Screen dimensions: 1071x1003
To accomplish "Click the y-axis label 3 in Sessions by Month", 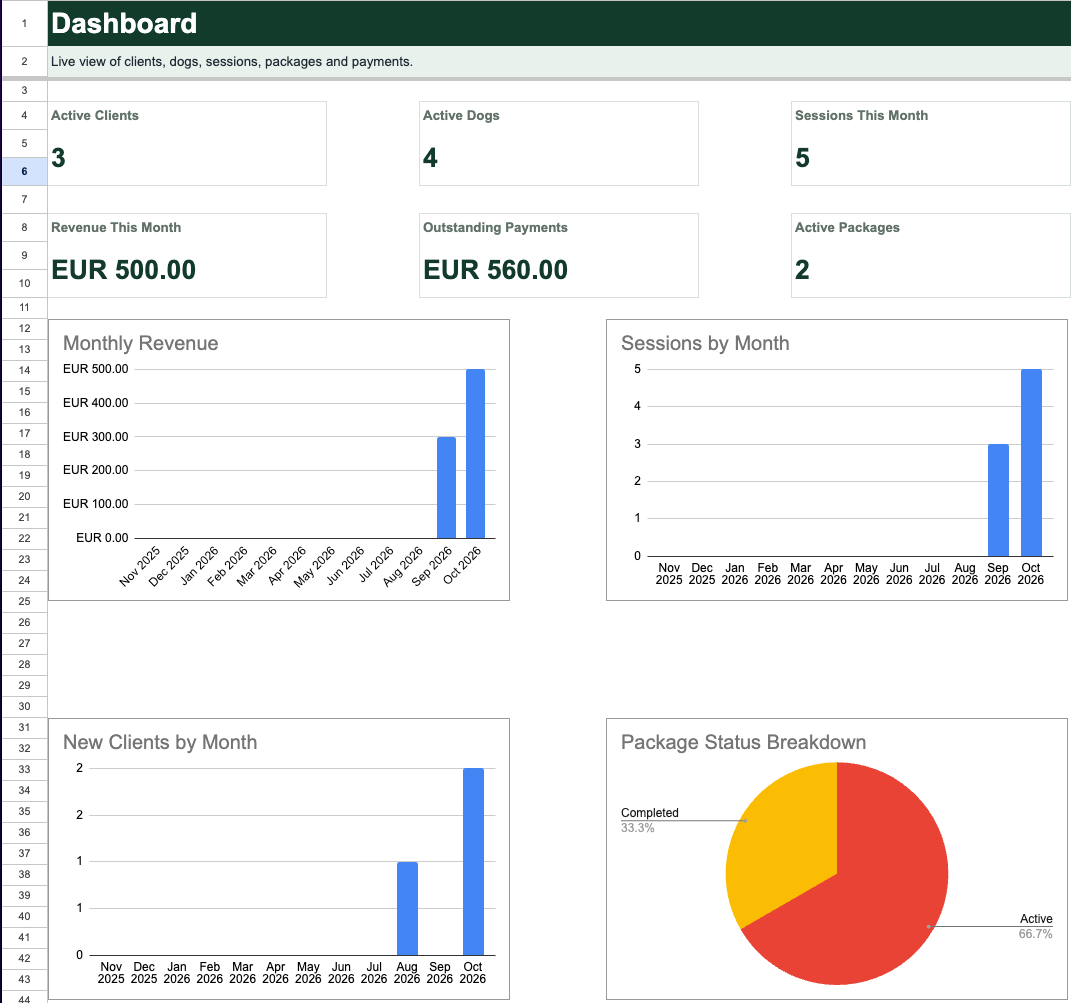I will pyautogui.click(x=637, y=443).
